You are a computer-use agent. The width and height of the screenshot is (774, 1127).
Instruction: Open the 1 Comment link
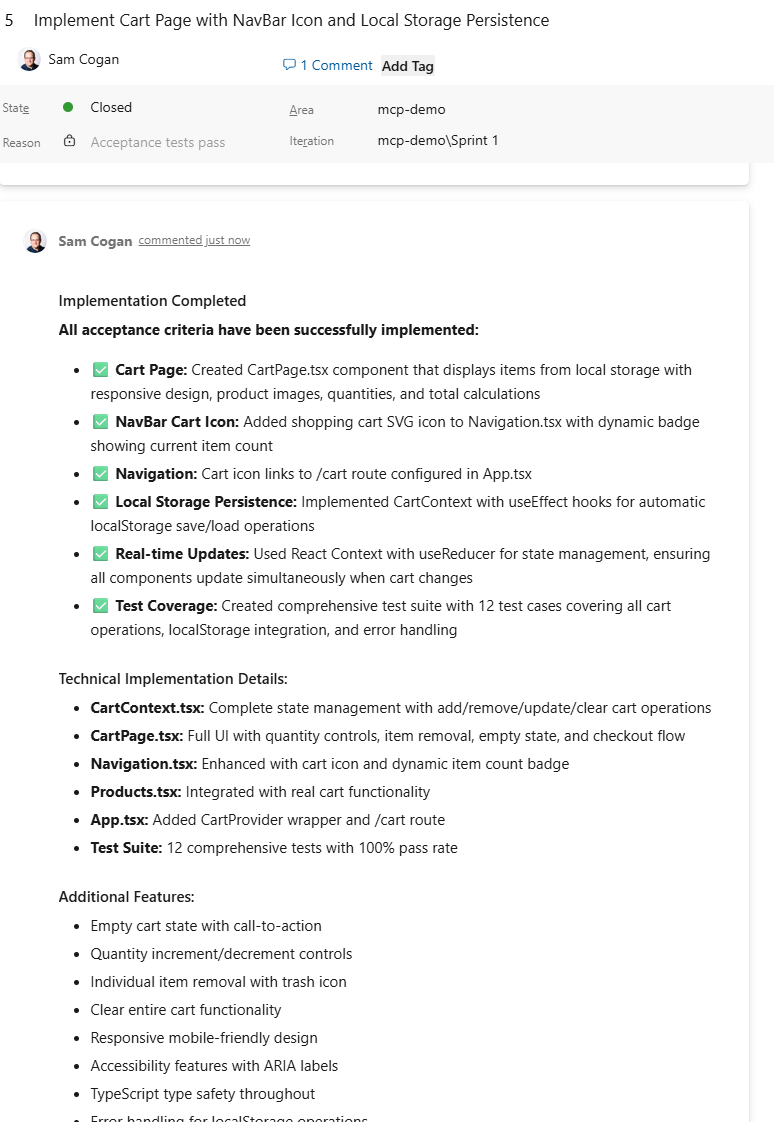[x=336, y=65]
